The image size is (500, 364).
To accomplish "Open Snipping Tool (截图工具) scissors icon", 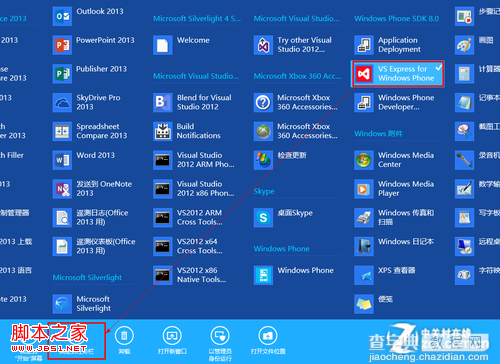I will pyautogui.click(x=464, y=131).
